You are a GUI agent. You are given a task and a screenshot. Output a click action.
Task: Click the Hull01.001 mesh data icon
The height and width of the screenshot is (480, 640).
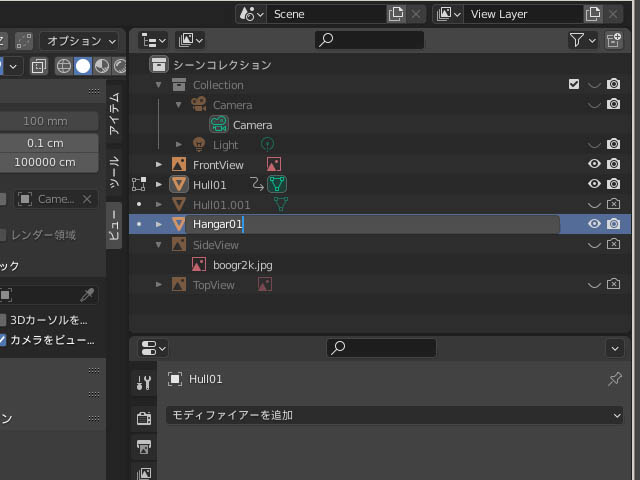coord(281,204)
